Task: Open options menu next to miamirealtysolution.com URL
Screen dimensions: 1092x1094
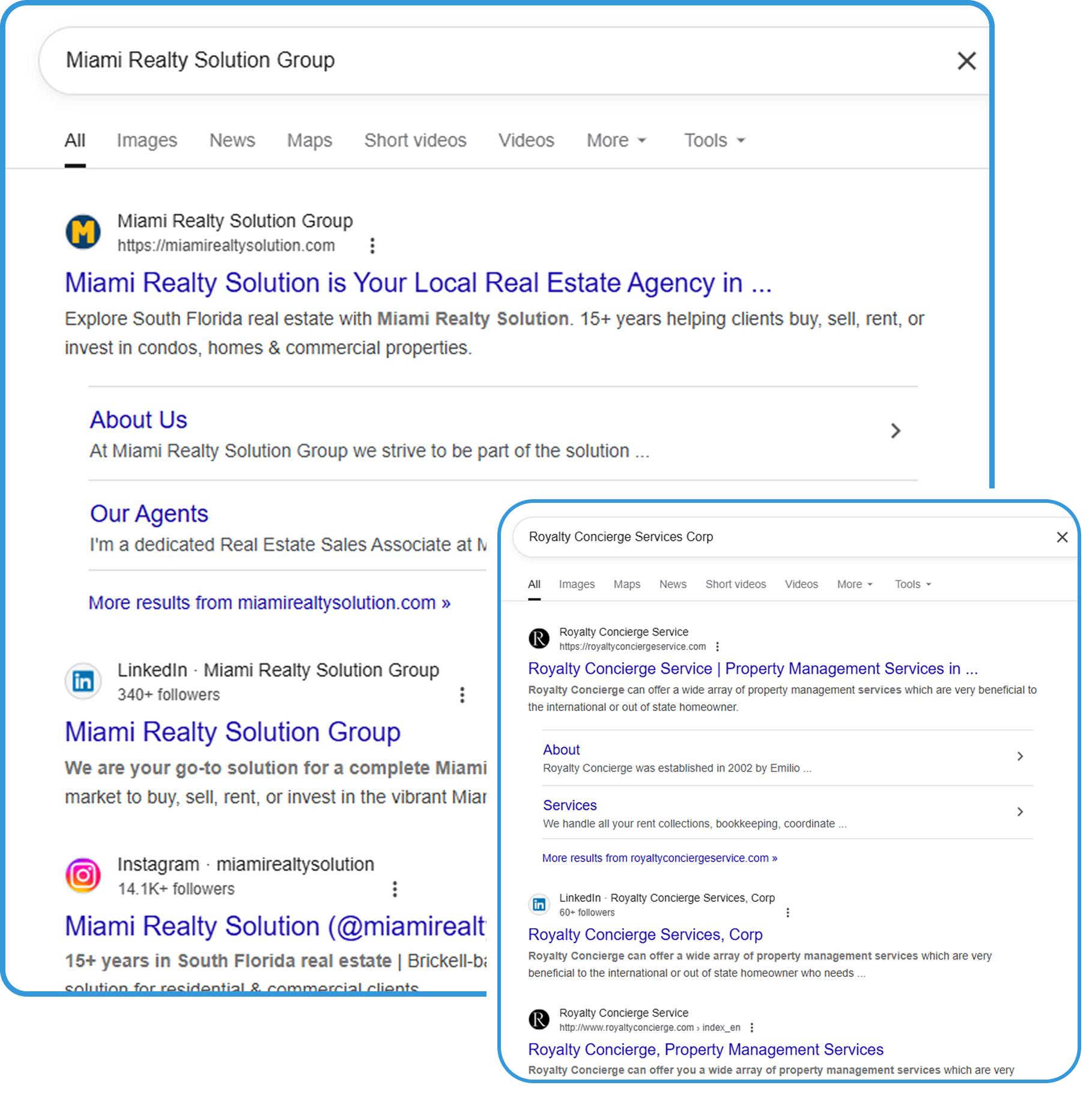Action: coord(372,246)
